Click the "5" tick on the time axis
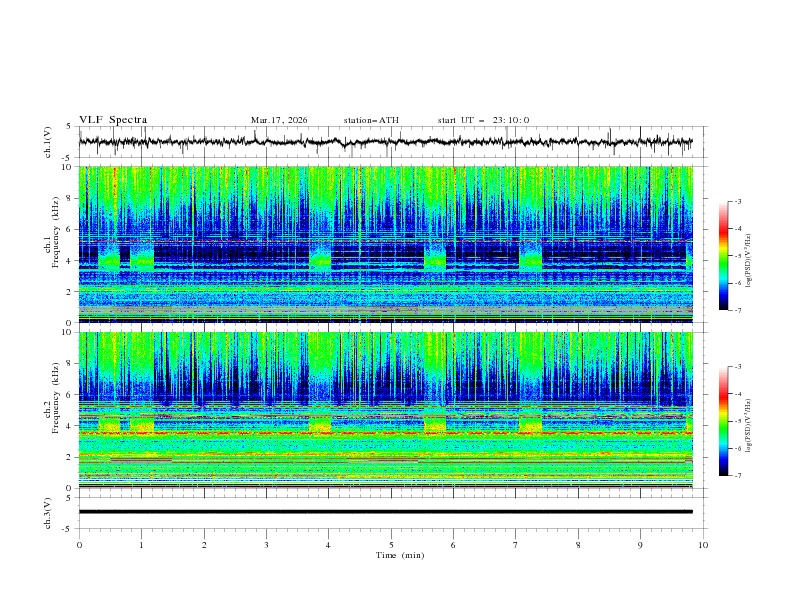The height and width of the screenshot is (612, 792). coord(391,545)
